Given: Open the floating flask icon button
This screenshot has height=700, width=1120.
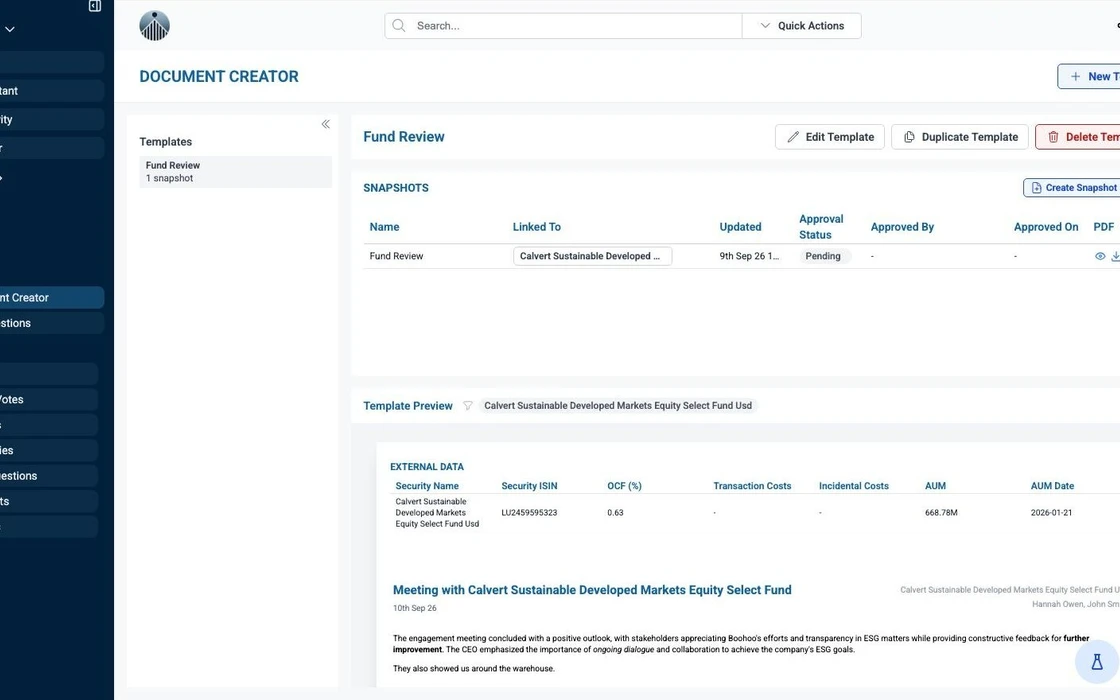Looking at the screenshot, I should click(1097, 662).
